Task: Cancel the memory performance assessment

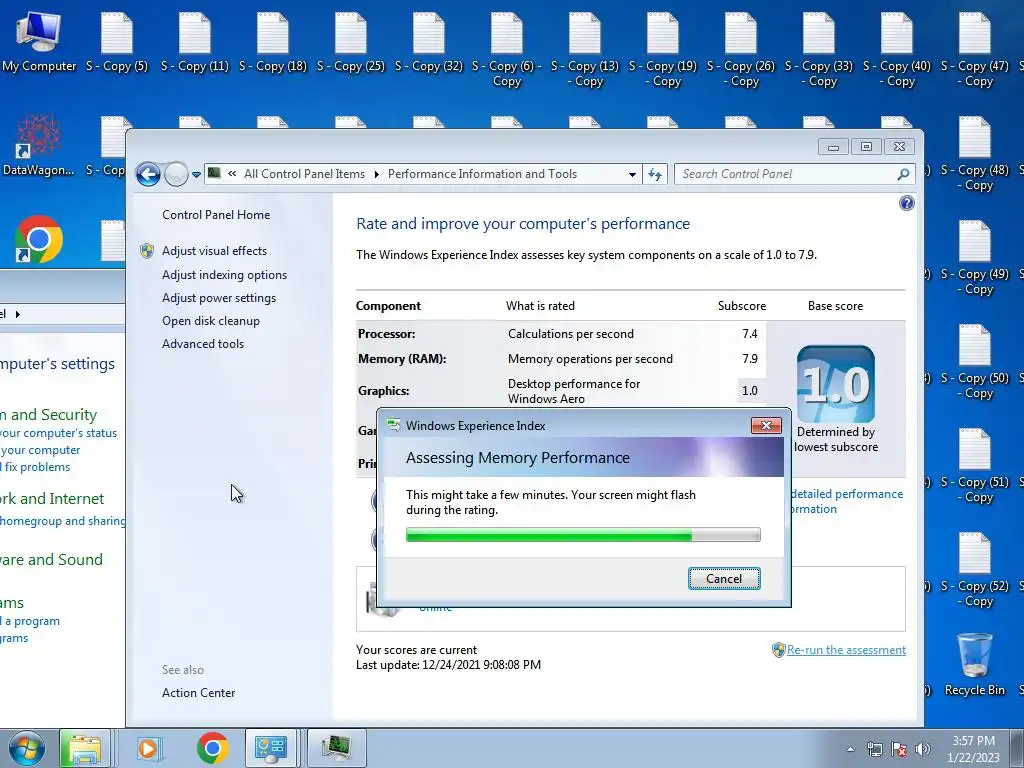Action: 724,579
